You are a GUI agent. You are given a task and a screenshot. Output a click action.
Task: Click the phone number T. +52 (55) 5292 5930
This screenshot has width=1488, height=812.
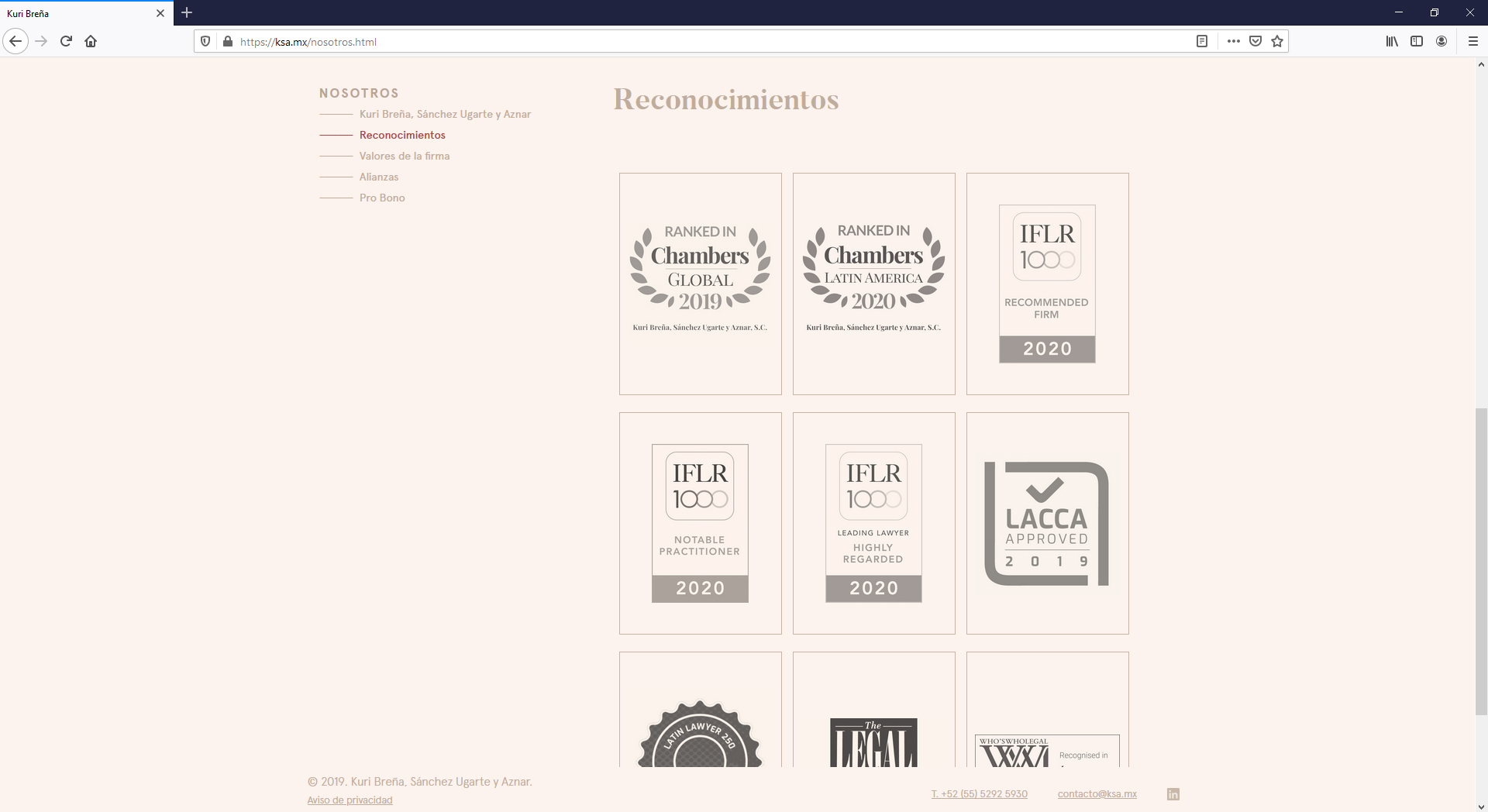(x=980, y=794)
